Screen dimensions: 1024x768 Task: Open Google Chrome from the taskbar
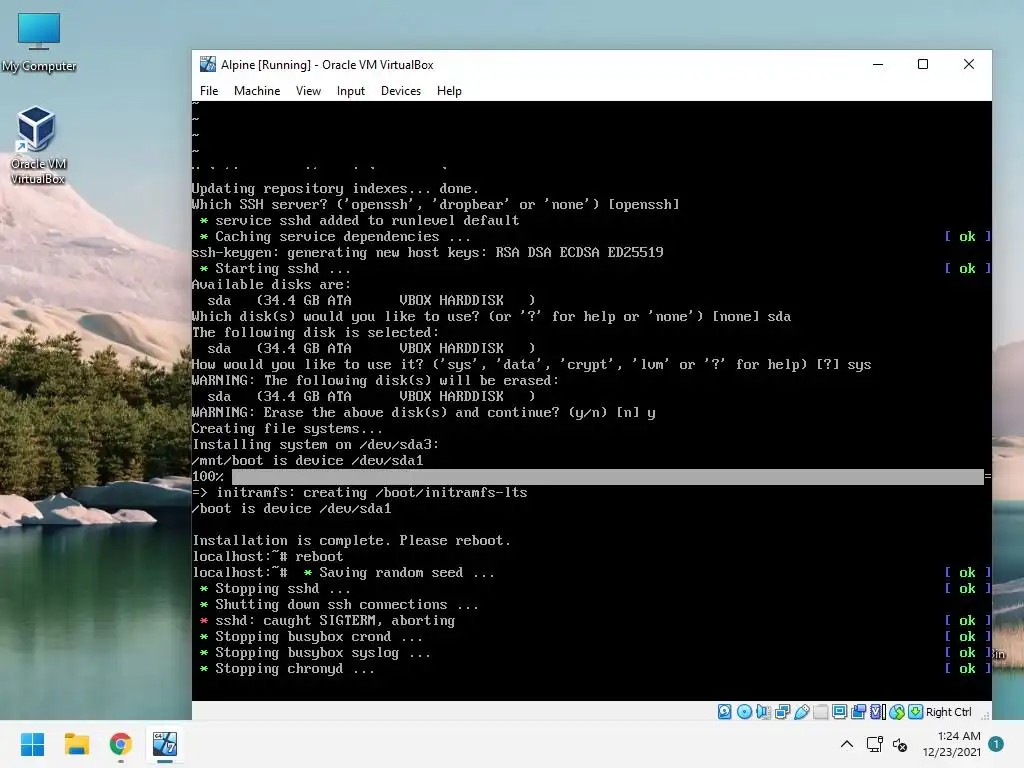121,744
